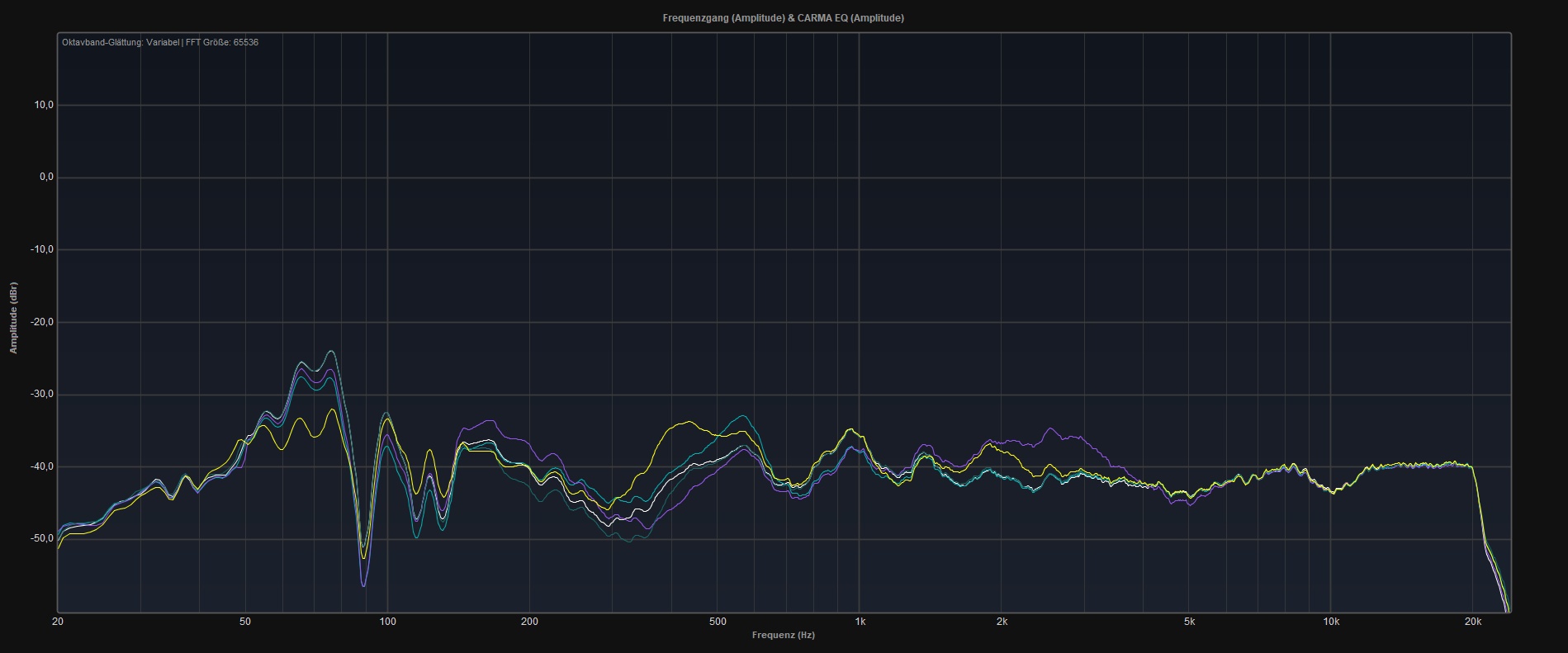
Task: Click the 1k frequency axis tick label
Action: (x=860, y=622)
